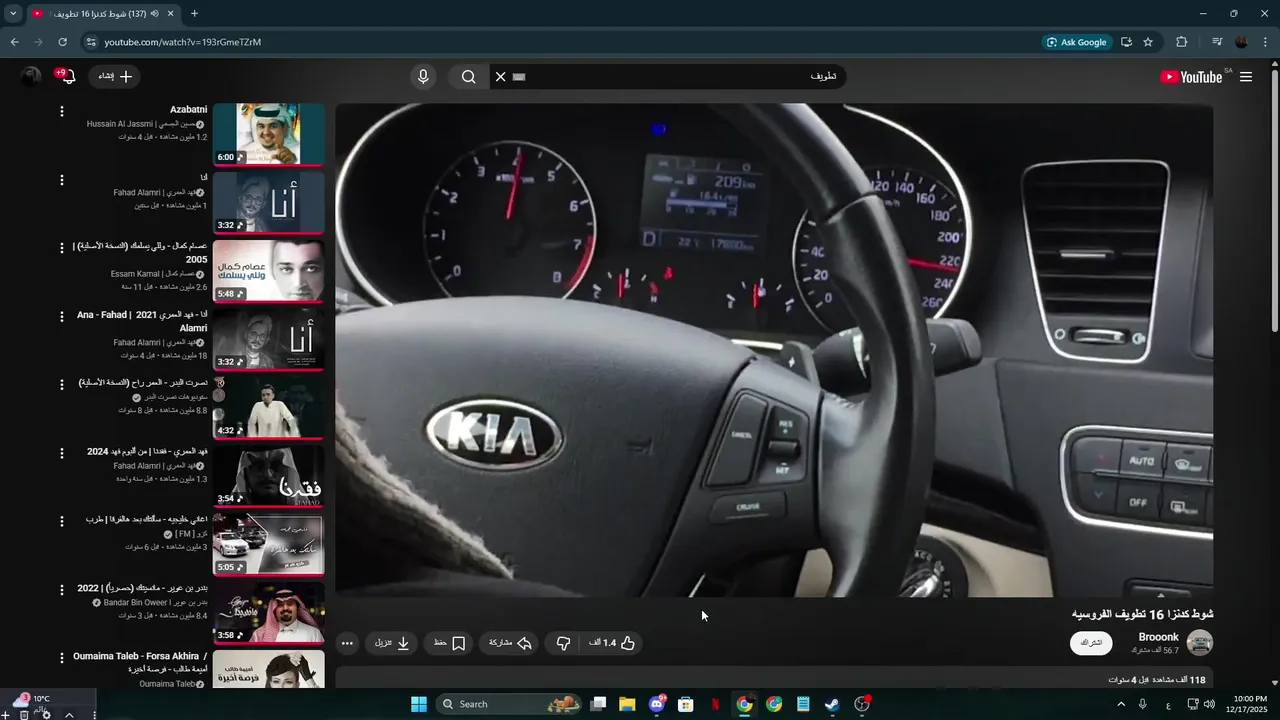Save the video to a playlist

450,643
